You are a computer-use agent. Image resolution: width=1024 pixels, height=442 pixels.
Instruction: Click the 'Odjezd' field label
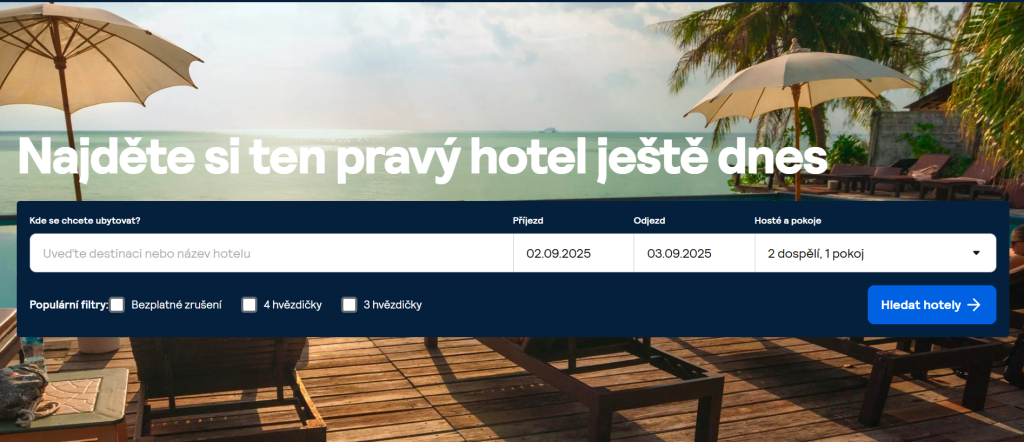[649, 221]
